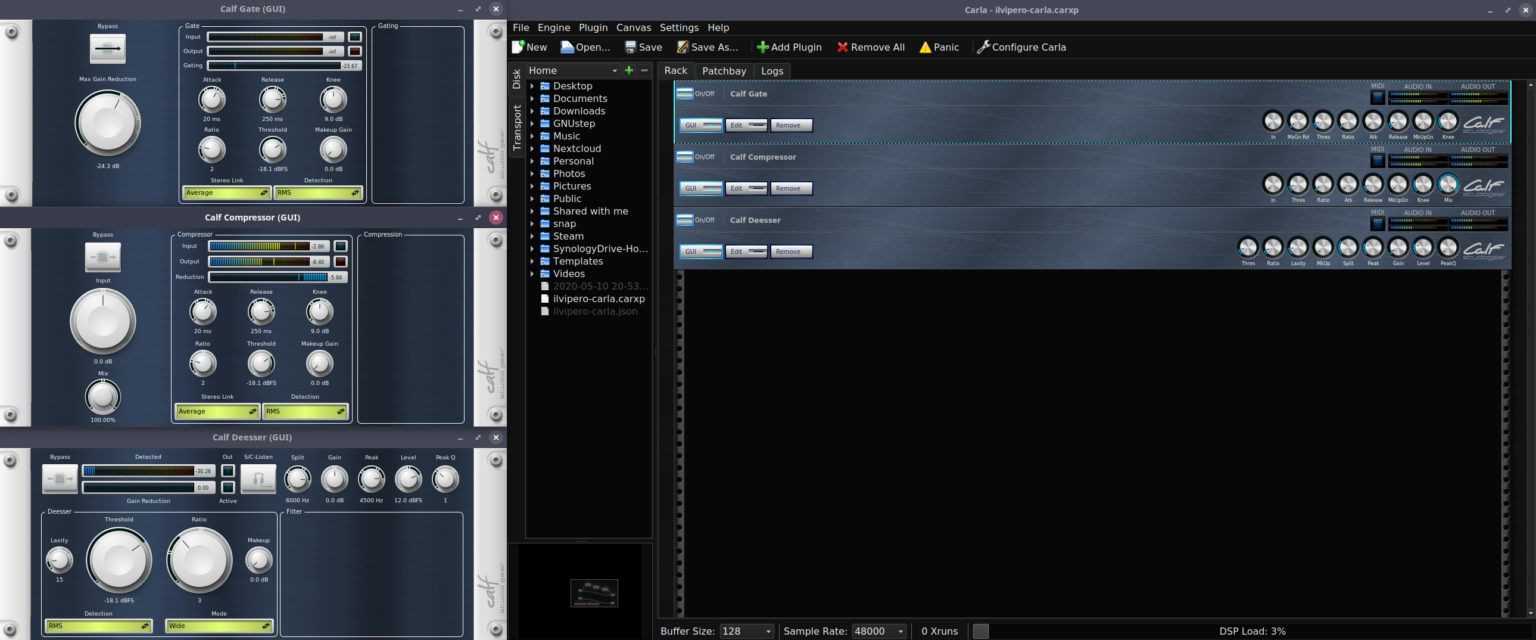This screenshot has width=1536, height=640.
Task: Expand the Nextcloud folder in the file browser
Action: [x=534, y=148]
